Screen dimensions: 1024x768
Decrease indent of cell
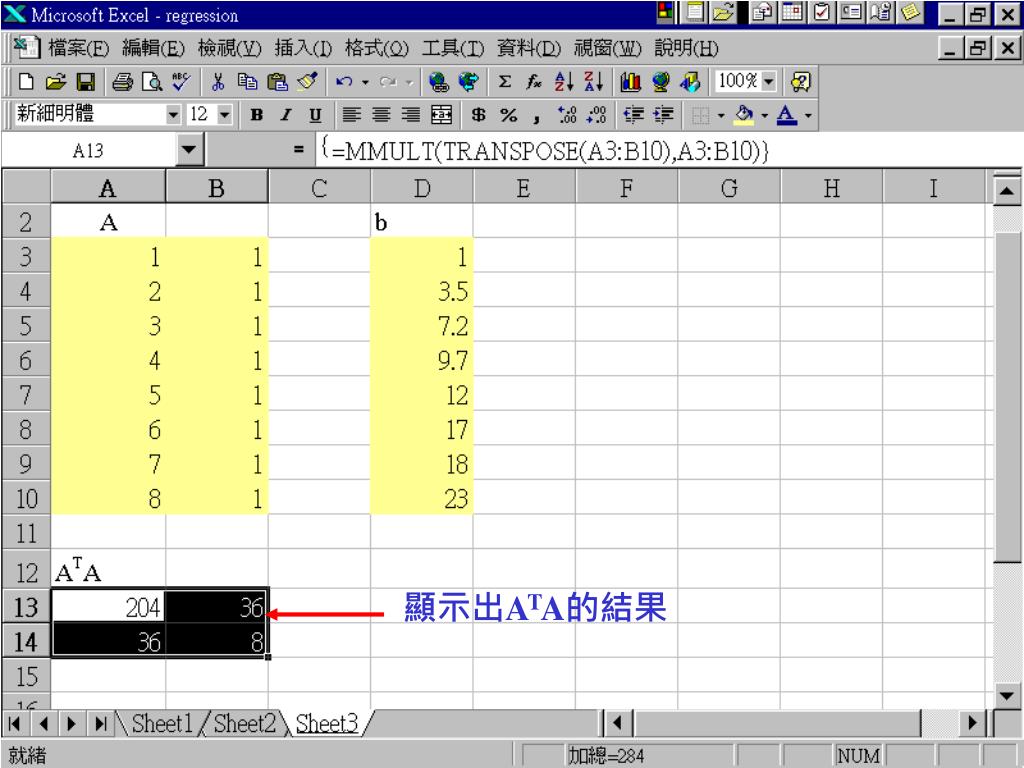click(x=633, y=116)
